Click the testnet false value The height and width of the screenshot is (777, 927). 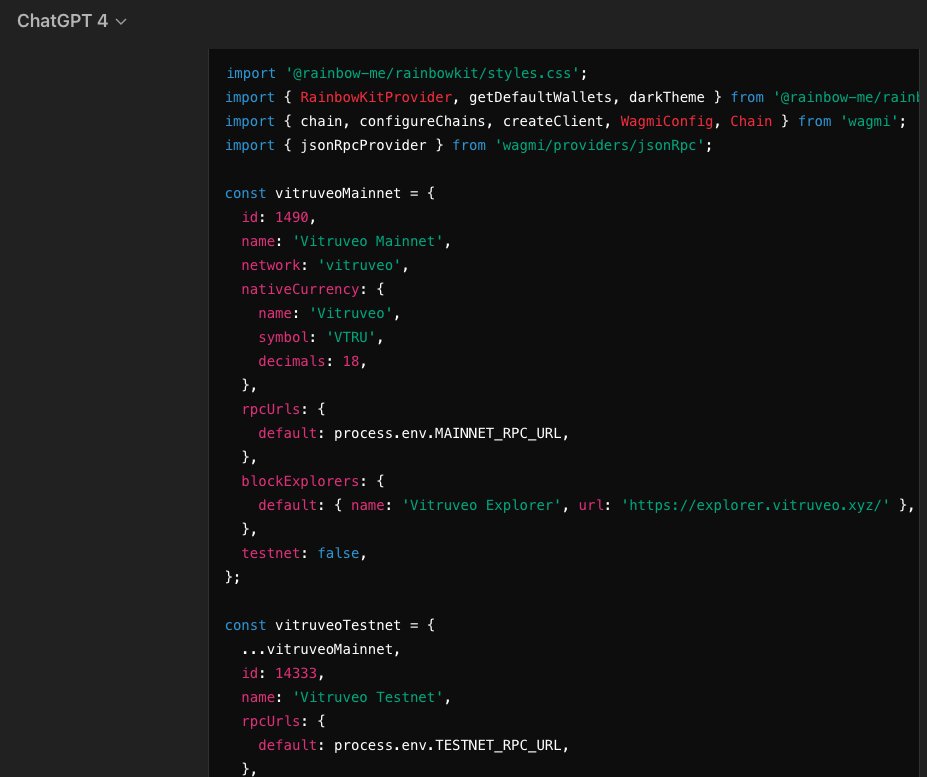tap(338, 553)
